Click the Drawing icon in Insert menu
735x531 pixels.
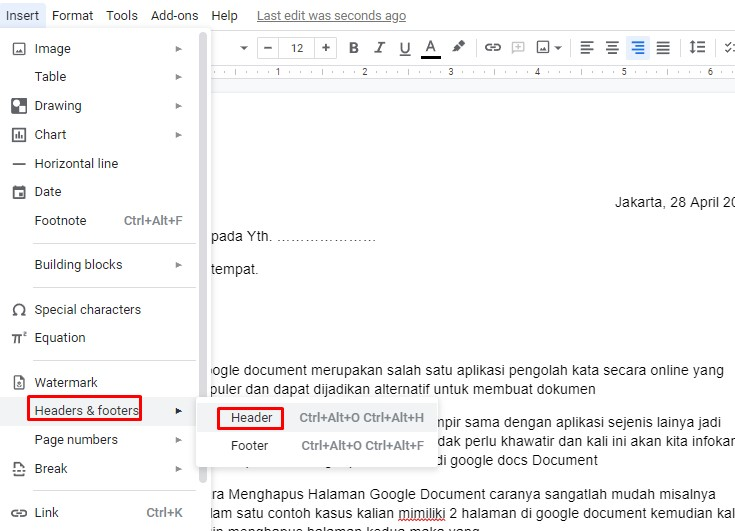click(19, 106)
